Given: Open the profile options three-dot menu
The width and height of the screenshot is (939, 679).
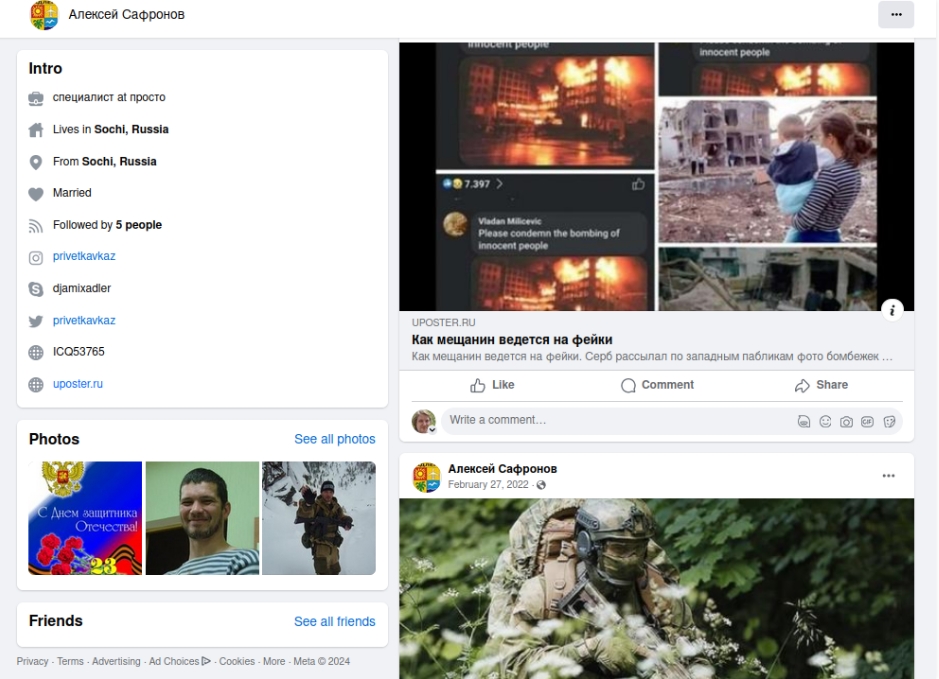Looking at the screenshot, I should click(x=896, y=14).
